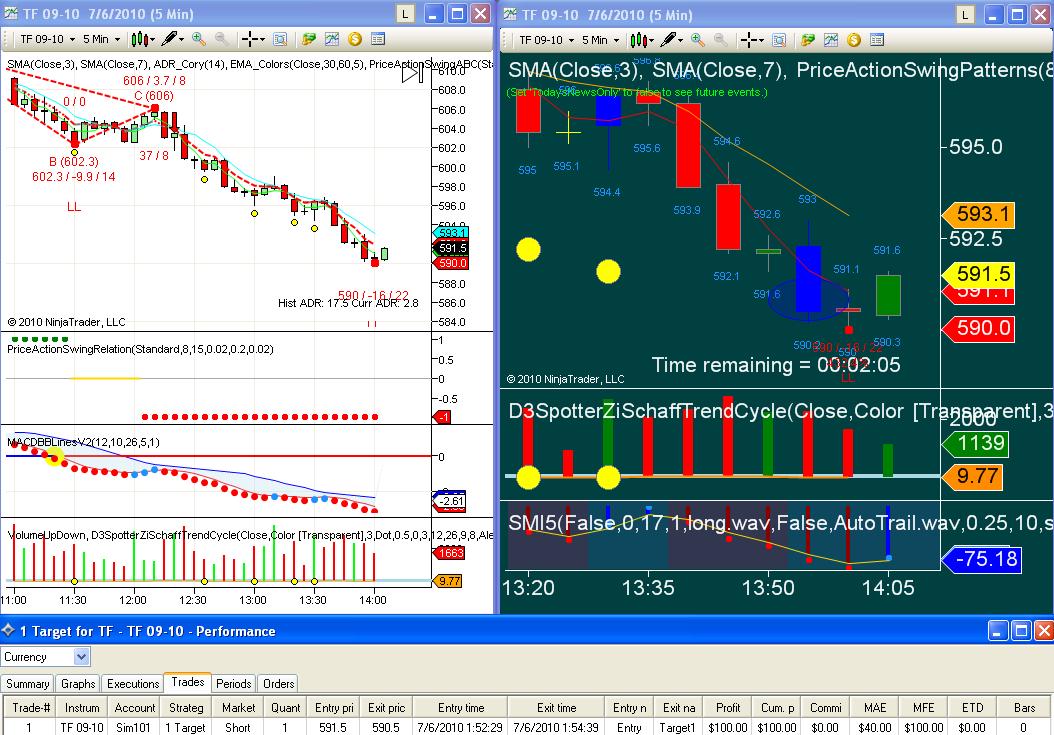
Task: Click the B (602.3) swing label on left chart
Action: (73, 161)
